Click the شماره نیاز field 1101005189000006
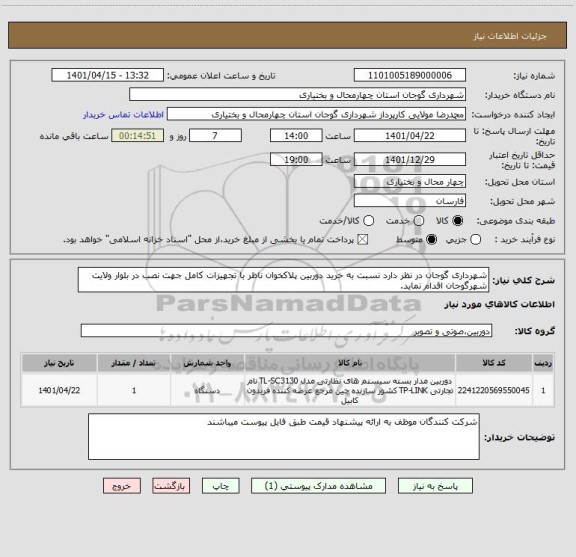This screenshot has width=576, height=557. point(410,75)
